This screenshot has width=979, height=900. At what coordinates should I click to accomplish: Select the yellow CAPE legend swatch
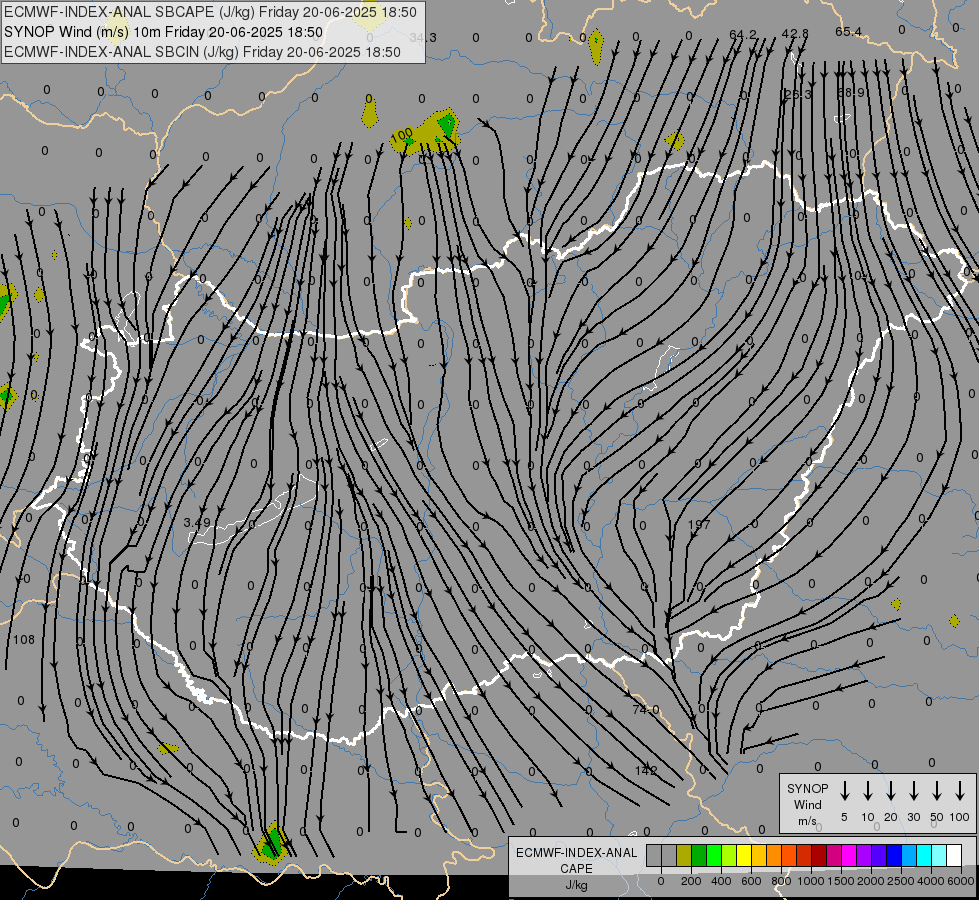point(744,855)
